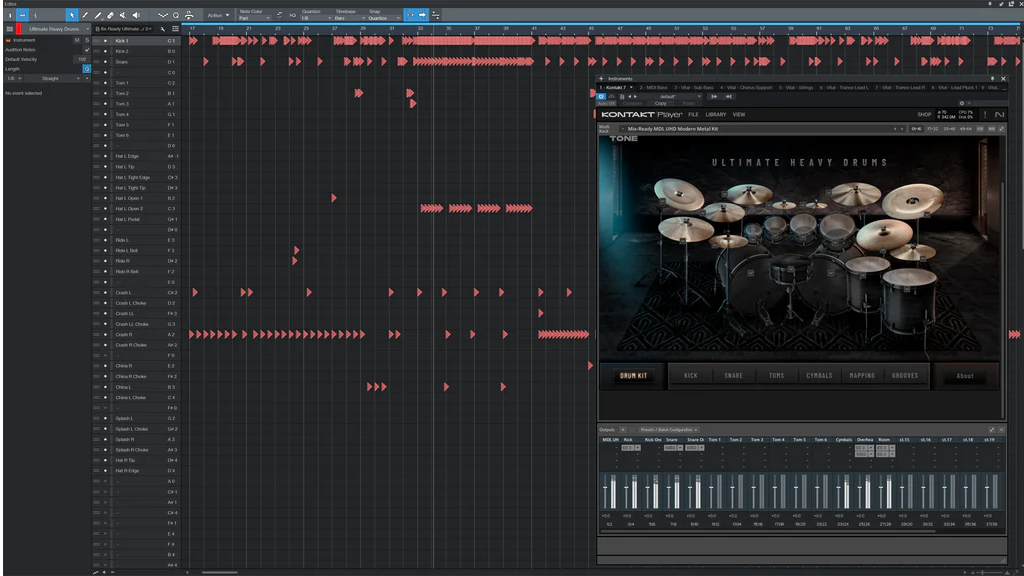Open the Timebase Bars dropdown
Image resolution: width=1024 pixels, height=576 pixels.
[349, 18]
